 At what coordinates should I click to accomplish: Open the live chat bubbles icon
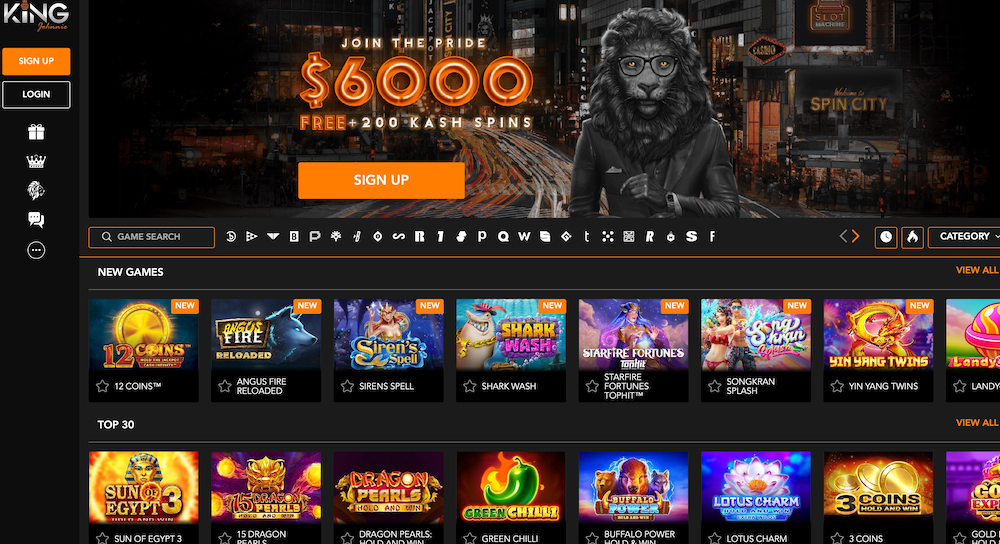(x=36, y=220)
